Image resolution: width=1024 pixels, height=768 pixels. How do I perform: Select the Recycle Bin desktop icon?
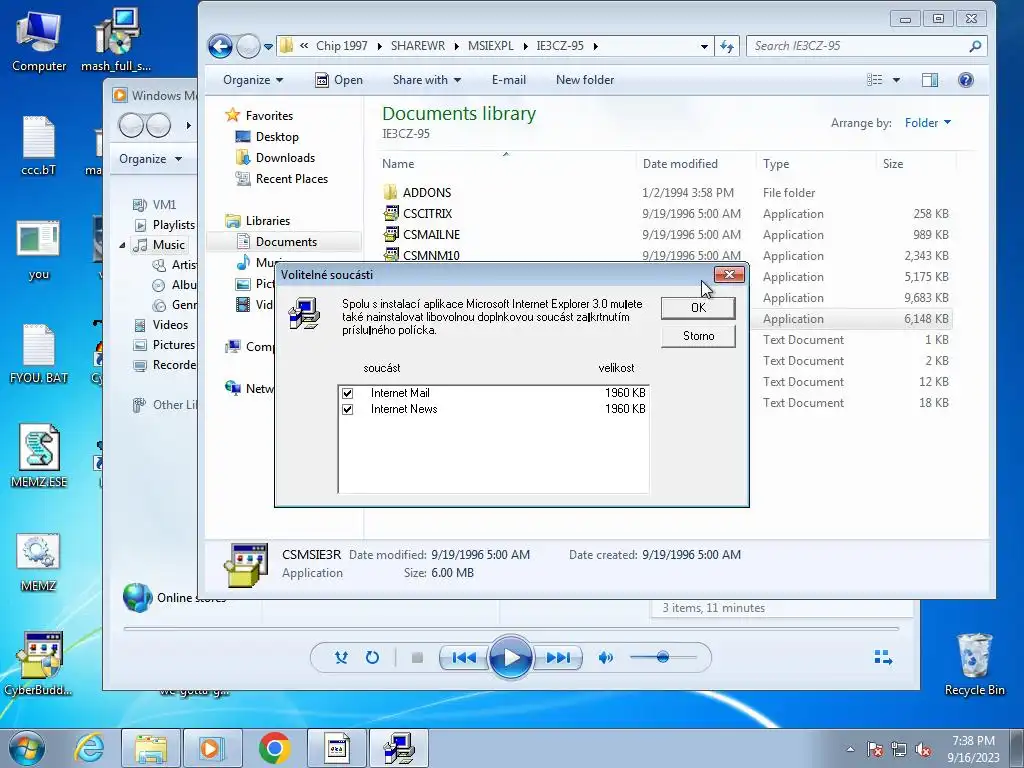(x=974, y=665)
